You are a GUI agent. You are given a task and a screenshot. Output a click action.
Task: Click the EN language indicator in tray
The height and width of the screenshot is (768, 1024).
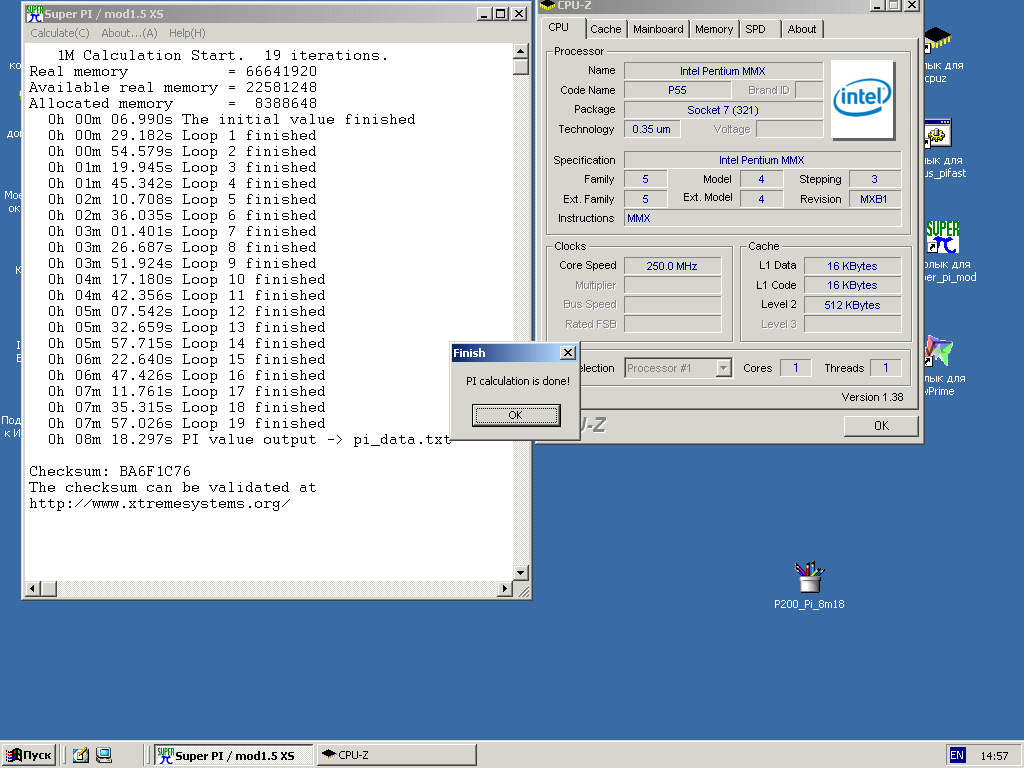pyautogui.click(x=957, y=755)
